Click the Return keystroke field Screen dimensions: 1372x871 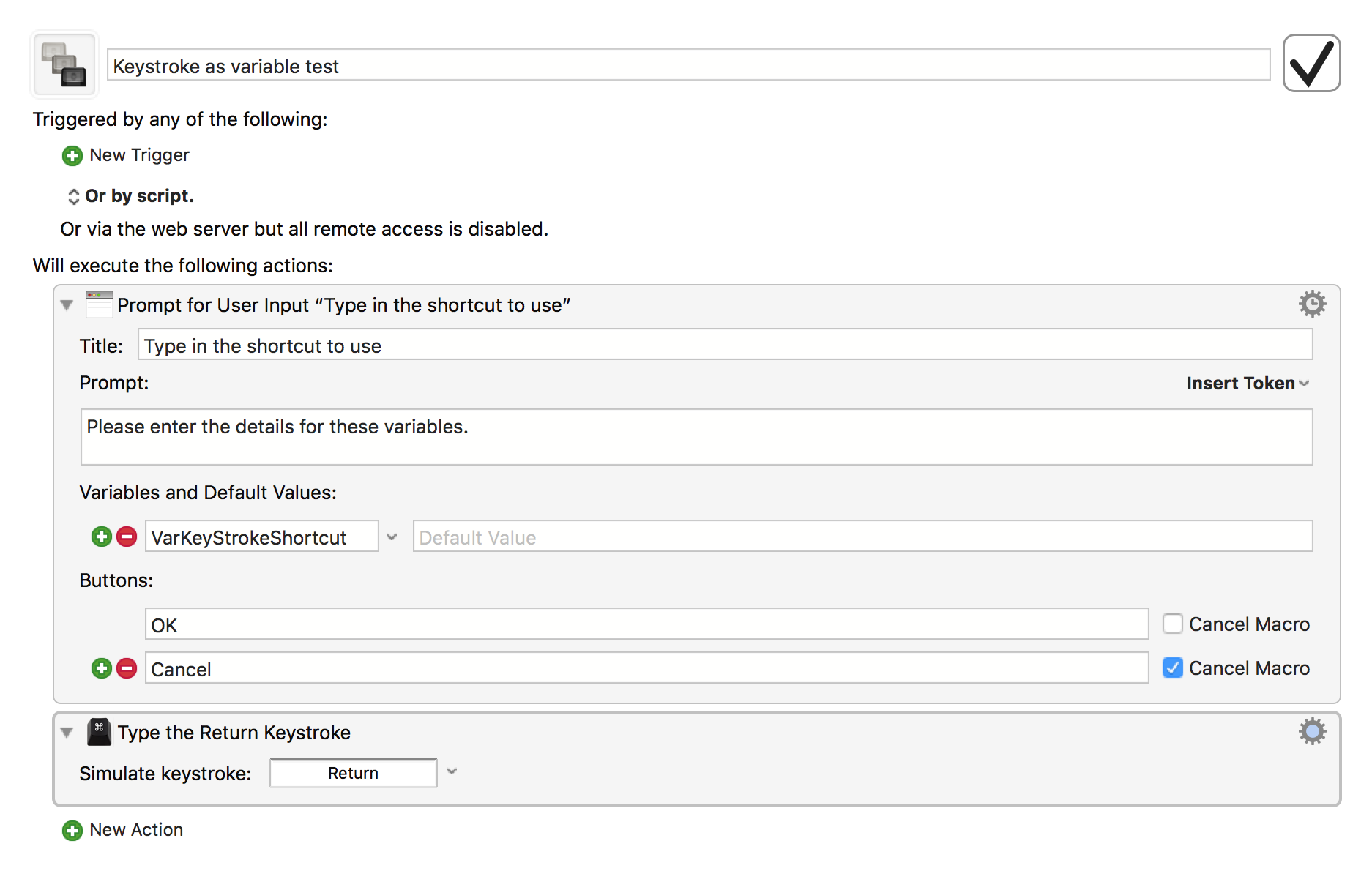coord(354,773)
